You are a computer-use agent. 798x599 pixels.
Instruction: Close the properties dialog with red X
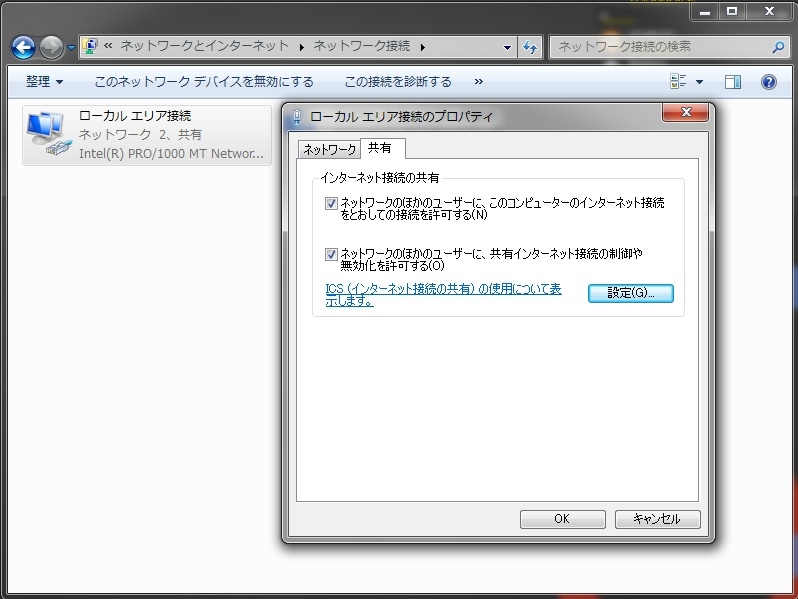pyautogui.click(x=685, y=112)
